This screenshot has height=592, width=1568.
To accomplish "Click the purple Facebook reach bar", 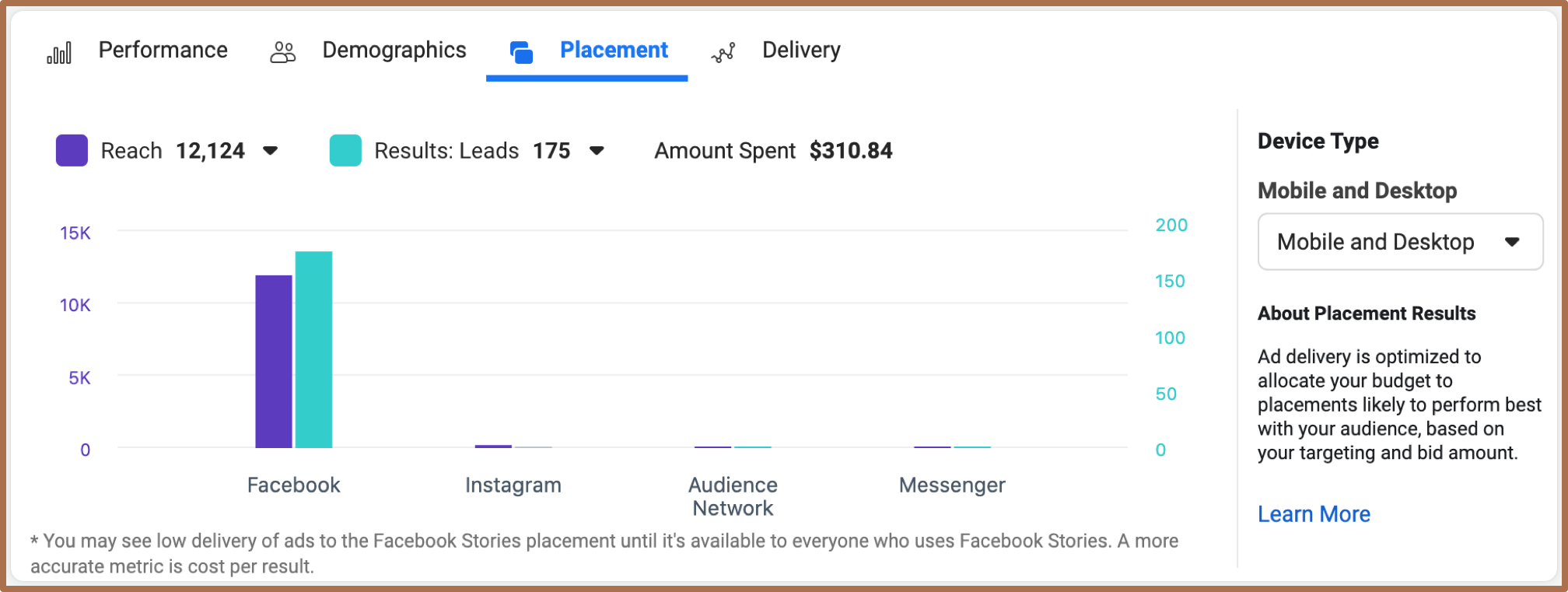I will pyautogui.click(x=274, y=361).
